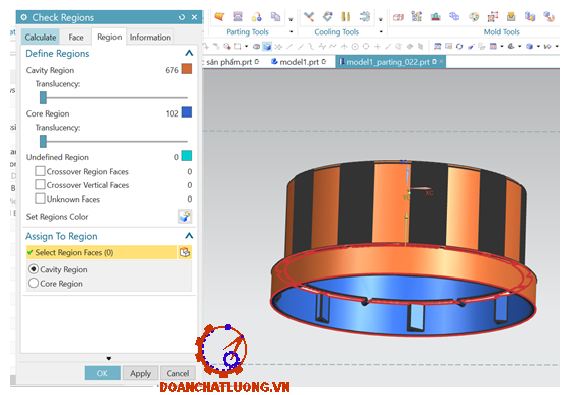Reset the Check Regions dialog with the circular arrow
This screenshot has height=395, width=582.
pos(182,17)
